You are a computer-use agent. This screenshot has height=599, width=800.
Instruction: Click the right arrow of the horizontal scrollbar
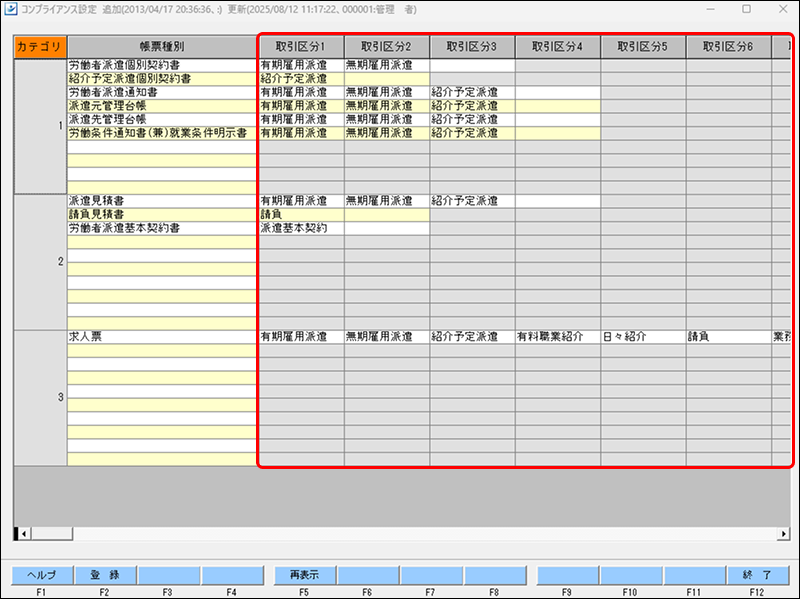click(784, 534)
